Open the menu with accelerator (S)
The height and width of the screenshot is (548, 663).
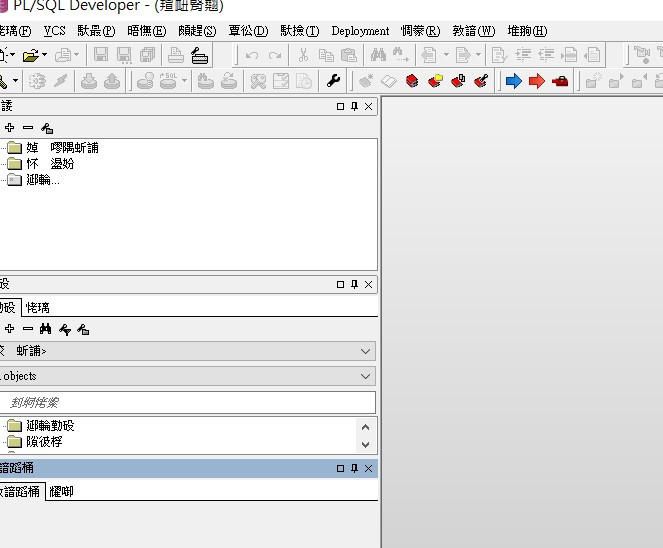click(197, 31)
